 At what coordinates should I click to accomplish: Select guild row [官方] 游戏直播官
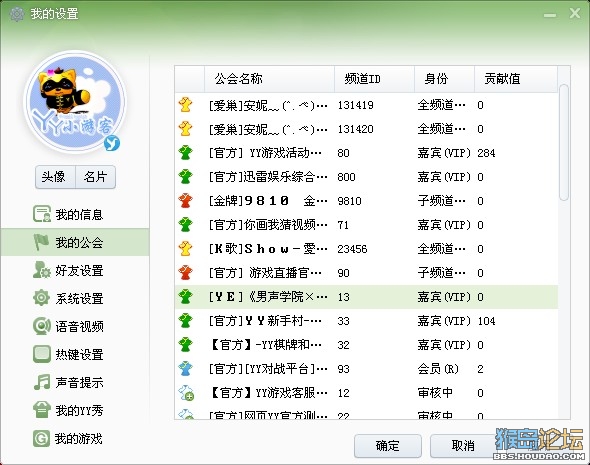point(366,273)
